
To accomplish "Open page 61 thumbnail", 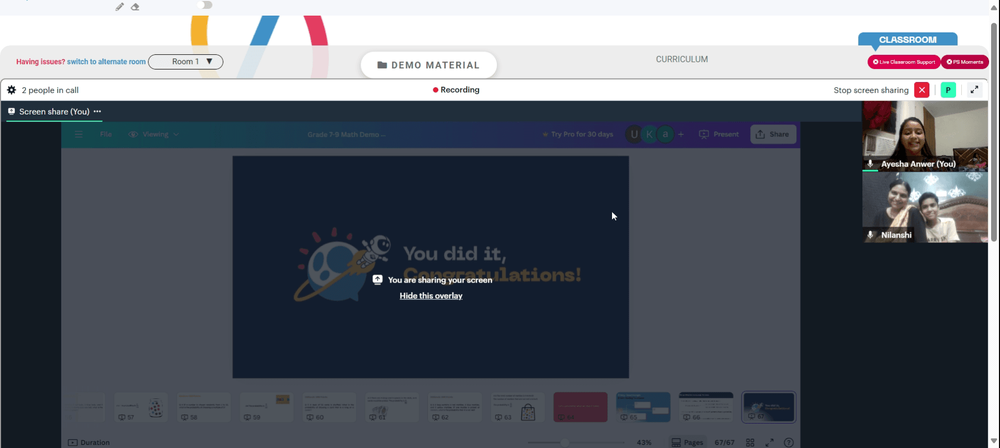I will [x=392, y=407].
